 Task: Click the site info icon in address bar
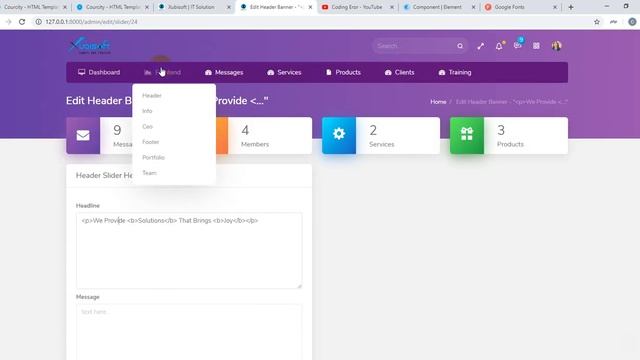pos(38,22)
